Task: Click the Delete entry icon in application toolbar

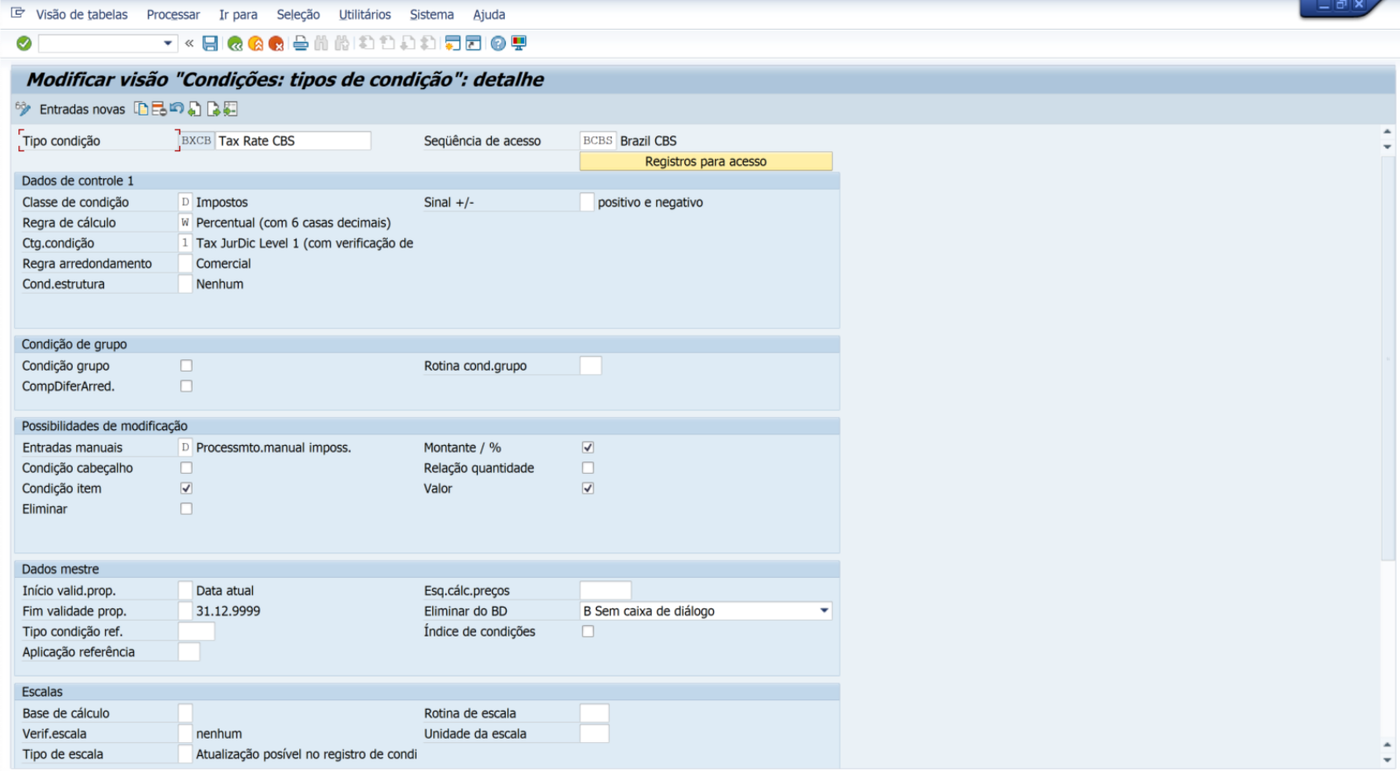Action: (159, 109)
